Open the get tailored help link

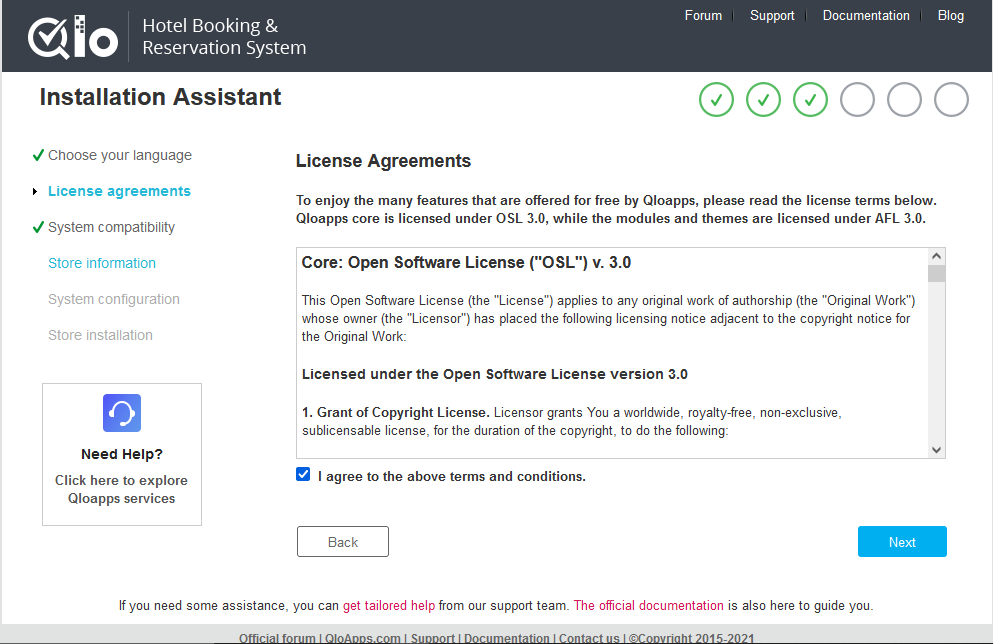389,605
